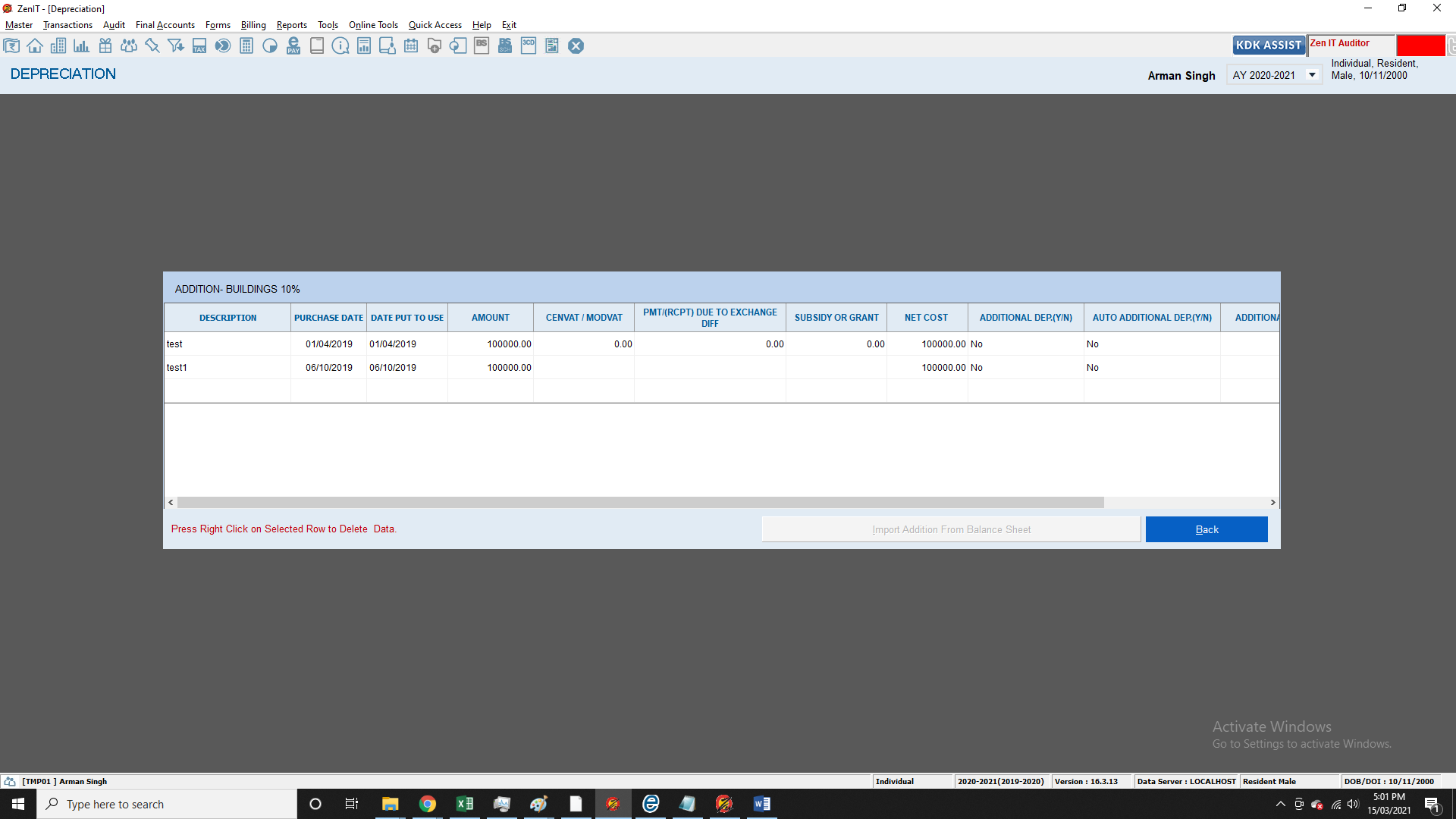
Task: Click the calculator toolbar icon
Action: pos(246,46)
